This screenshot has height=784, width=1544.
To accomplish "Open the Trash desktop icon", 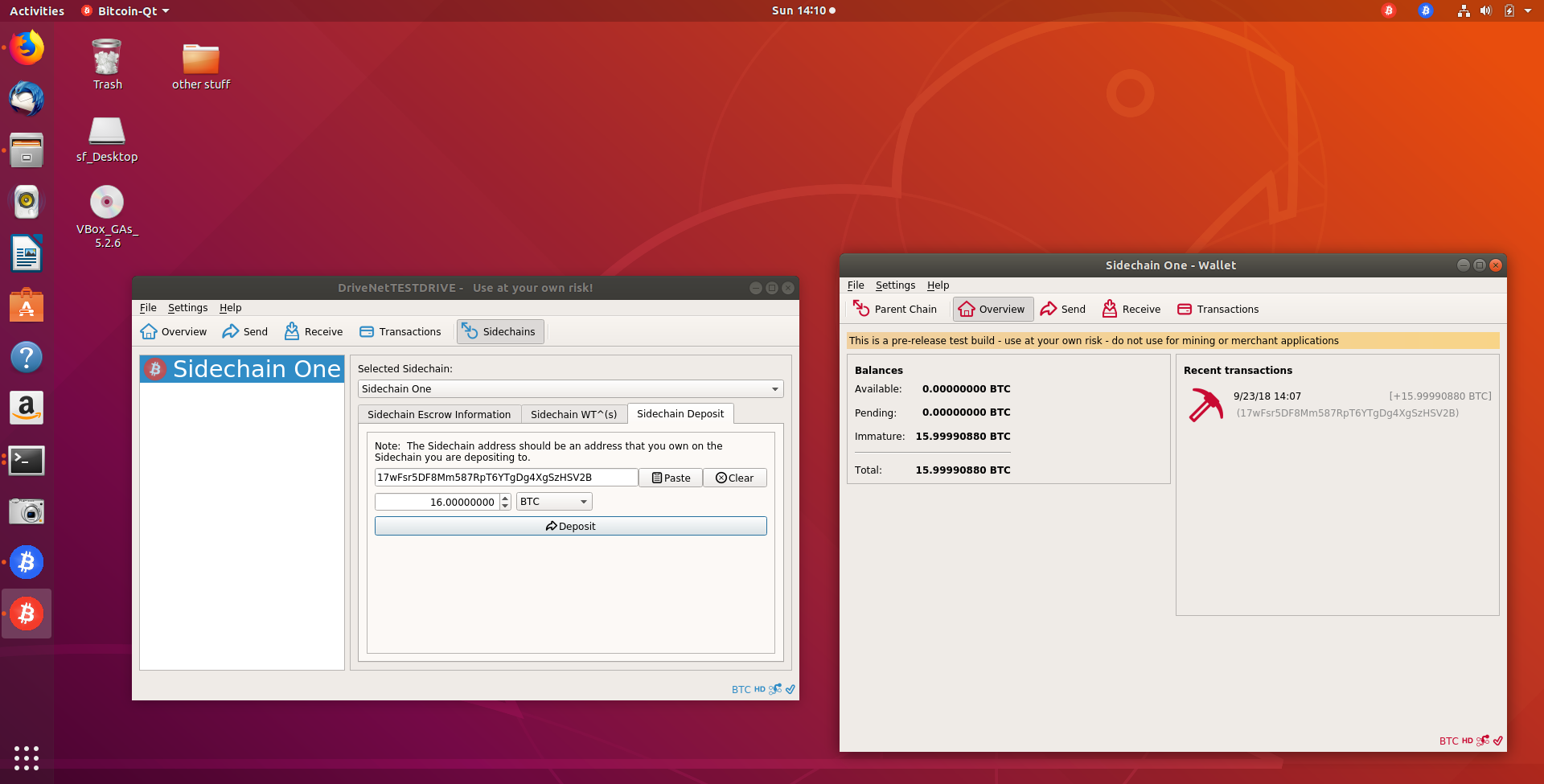I will (x=107, y=64).
